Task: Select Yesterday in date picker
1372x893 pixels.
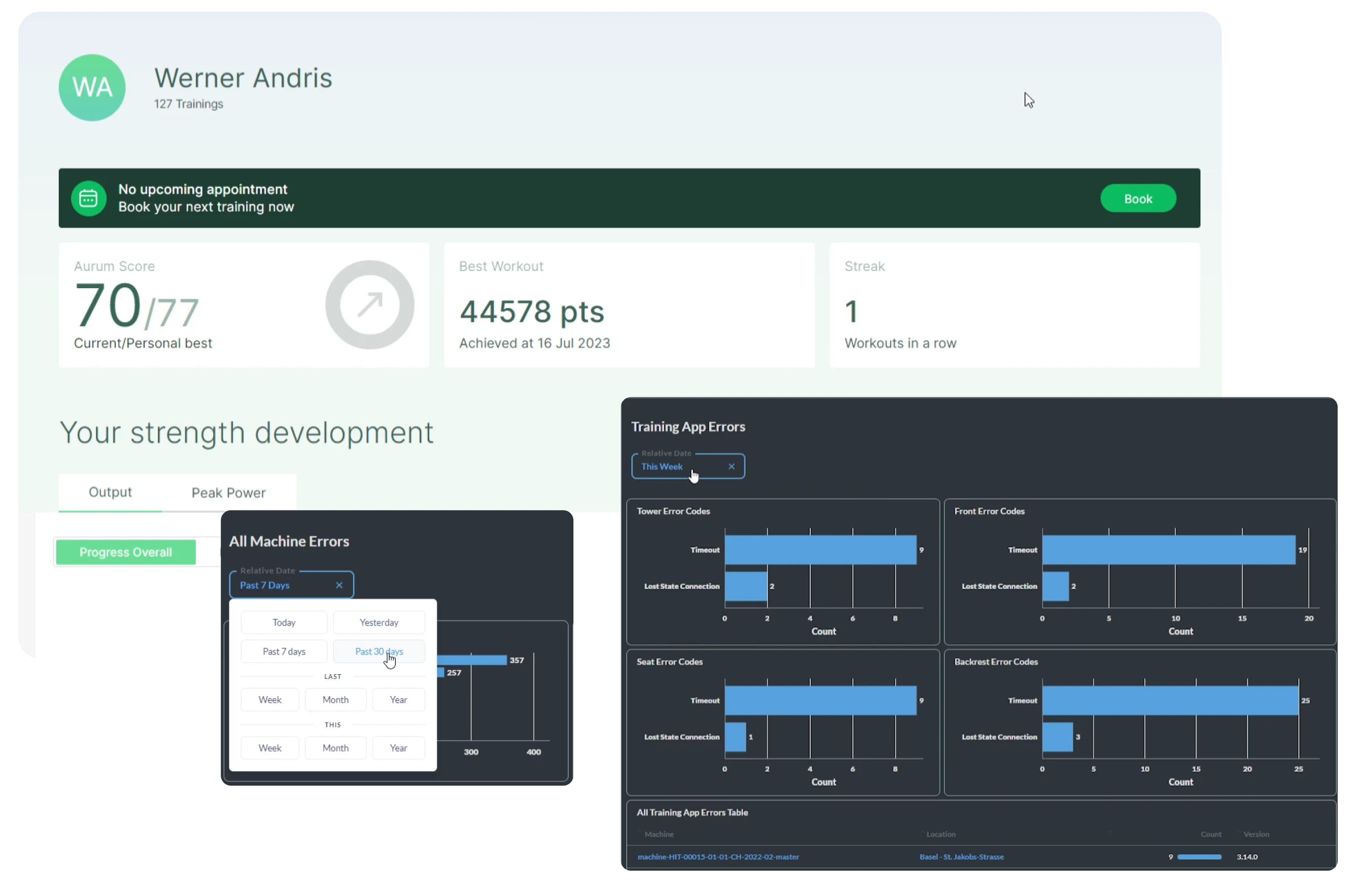Action: pos(379,623)
